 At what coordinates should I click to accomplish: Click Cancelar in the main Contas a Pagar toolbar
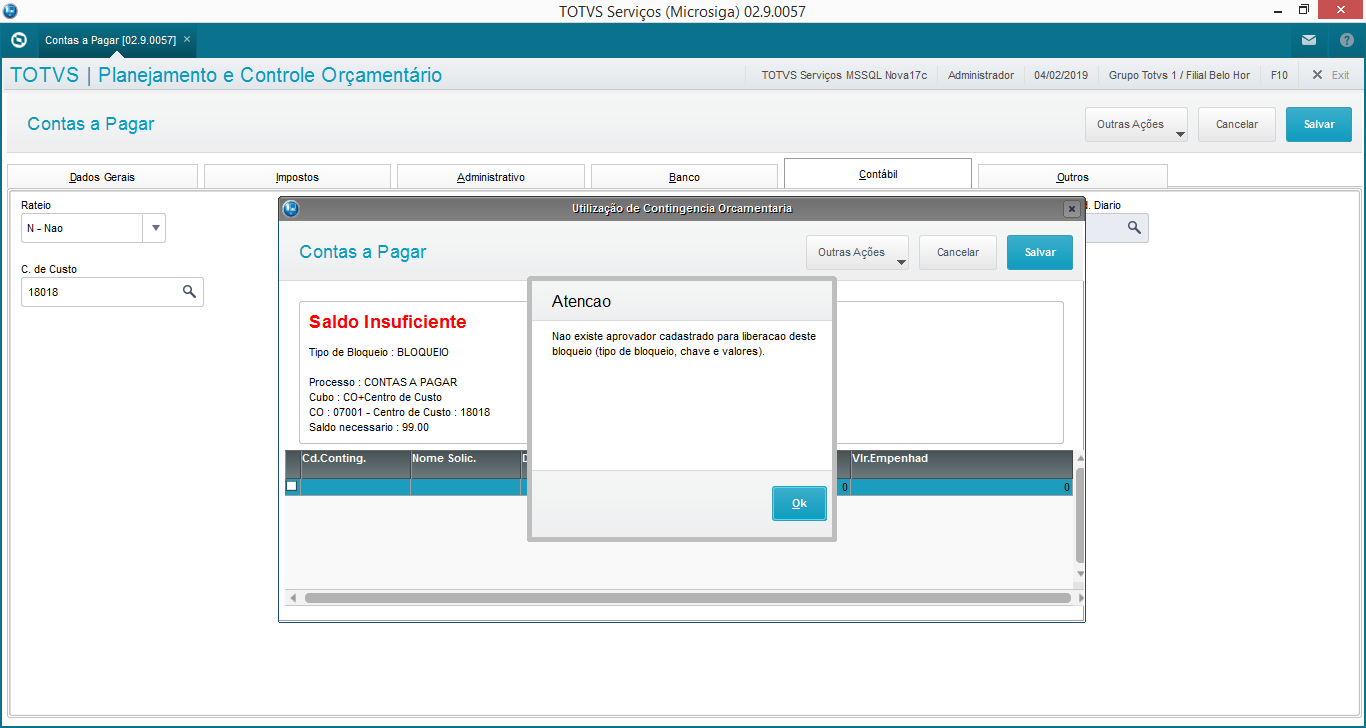tap(1237, 125)
